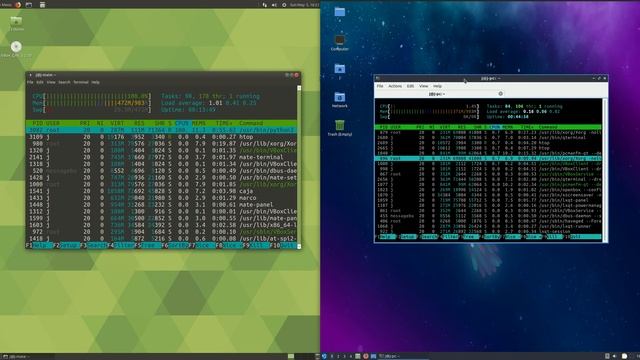Open Help menu in QTerminal window
The image size is (640, 360).
click(438, 86)
